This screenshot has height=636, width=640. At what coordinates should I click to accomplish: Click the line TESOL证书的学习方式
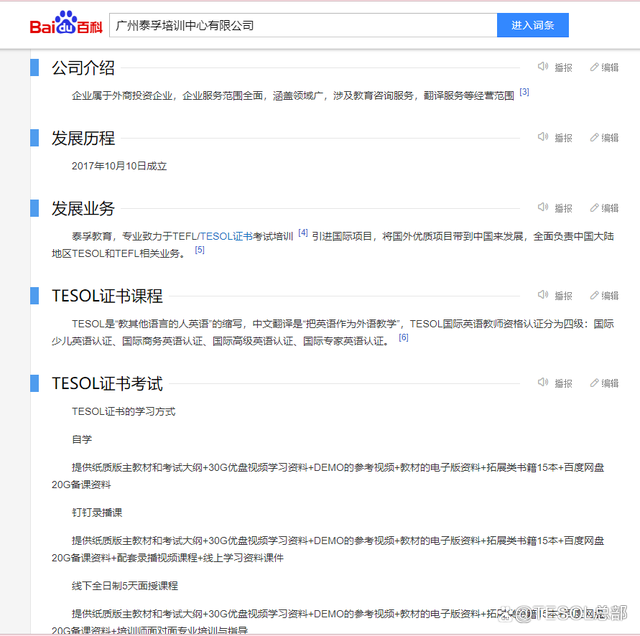pos(123,411)
